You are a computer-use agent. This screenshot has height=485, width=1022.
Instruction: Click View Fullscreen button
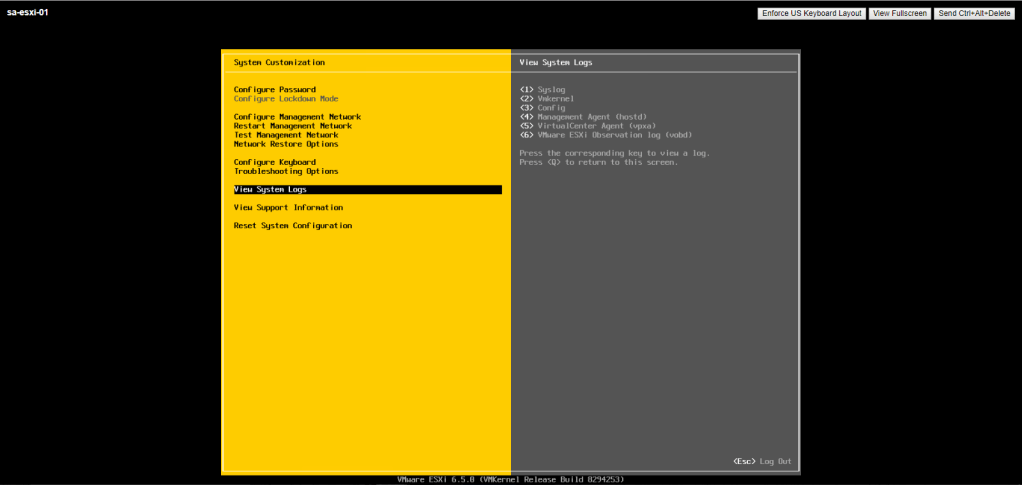point(898,13)
